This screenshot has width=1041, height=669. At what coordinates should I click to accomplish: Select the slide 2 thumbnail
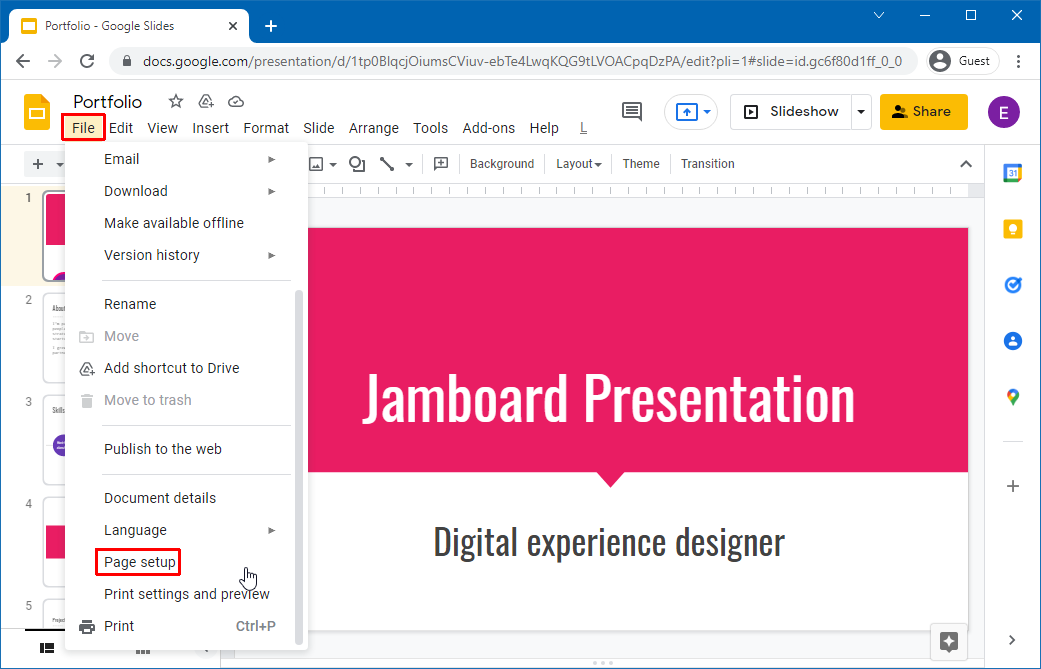point(54,338)
